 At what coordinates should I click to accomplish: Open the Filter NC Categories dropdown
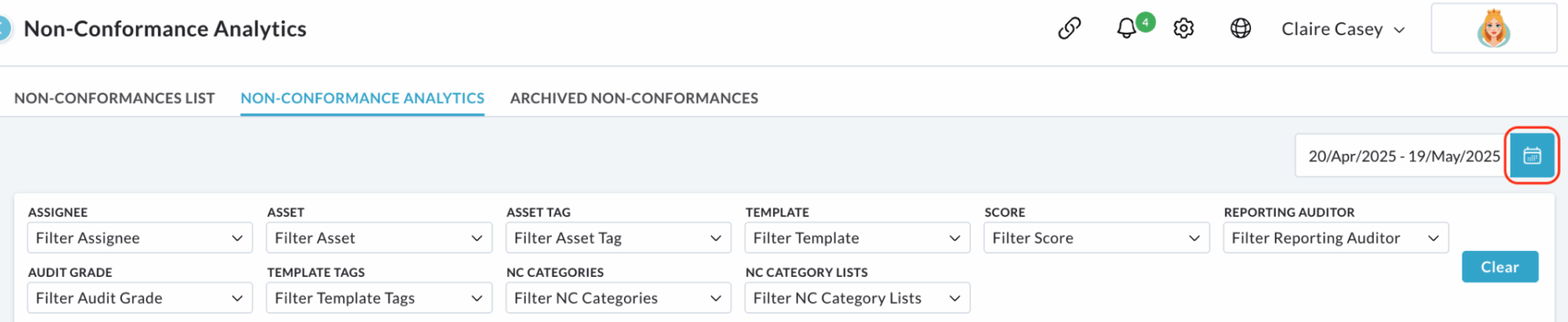pos(618,298)
